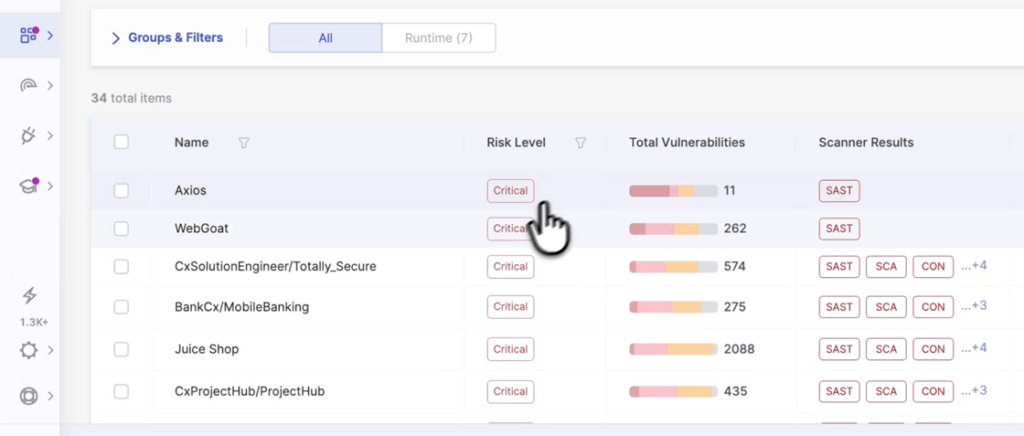1024x436 pixels.
Task: Switch to the Runtime (7) tab
Action: pyautogui.click(x=438, y=38)
